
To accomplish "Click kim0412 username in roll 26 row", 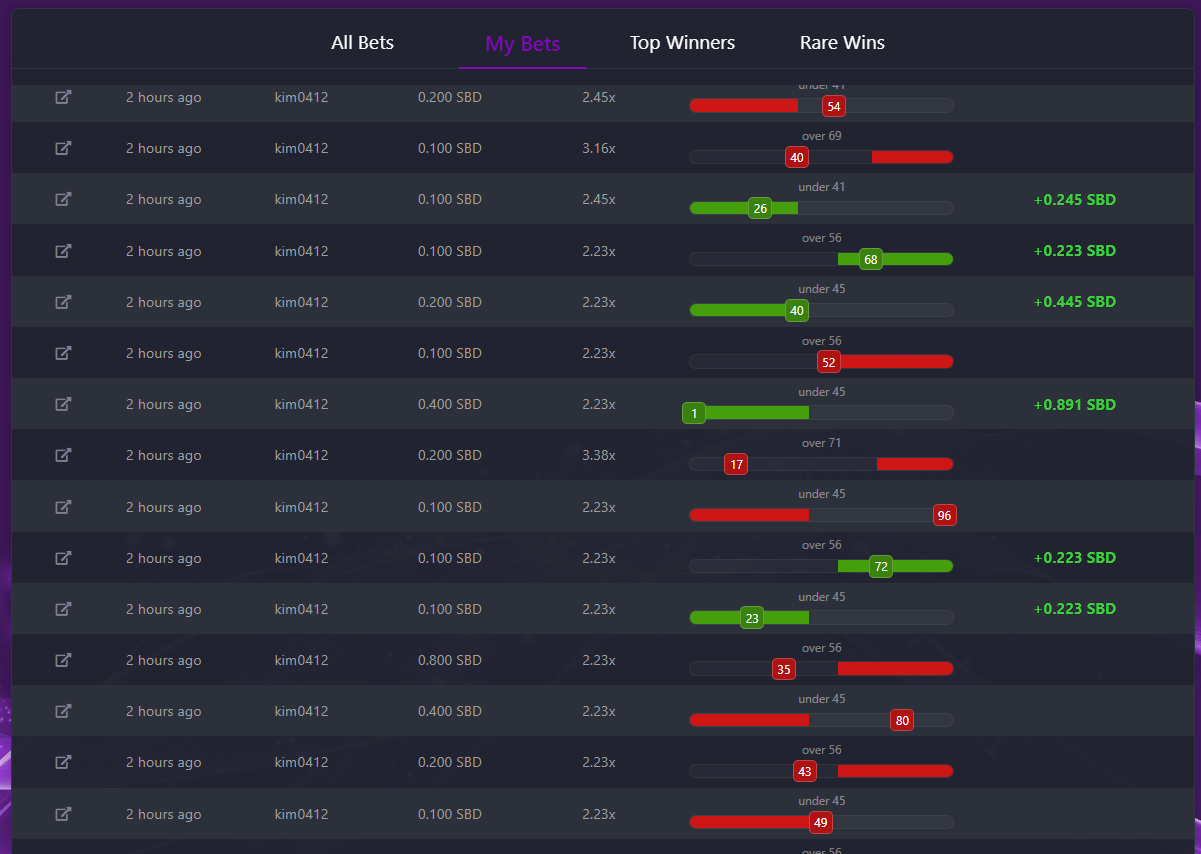I will tap(301, 199).
